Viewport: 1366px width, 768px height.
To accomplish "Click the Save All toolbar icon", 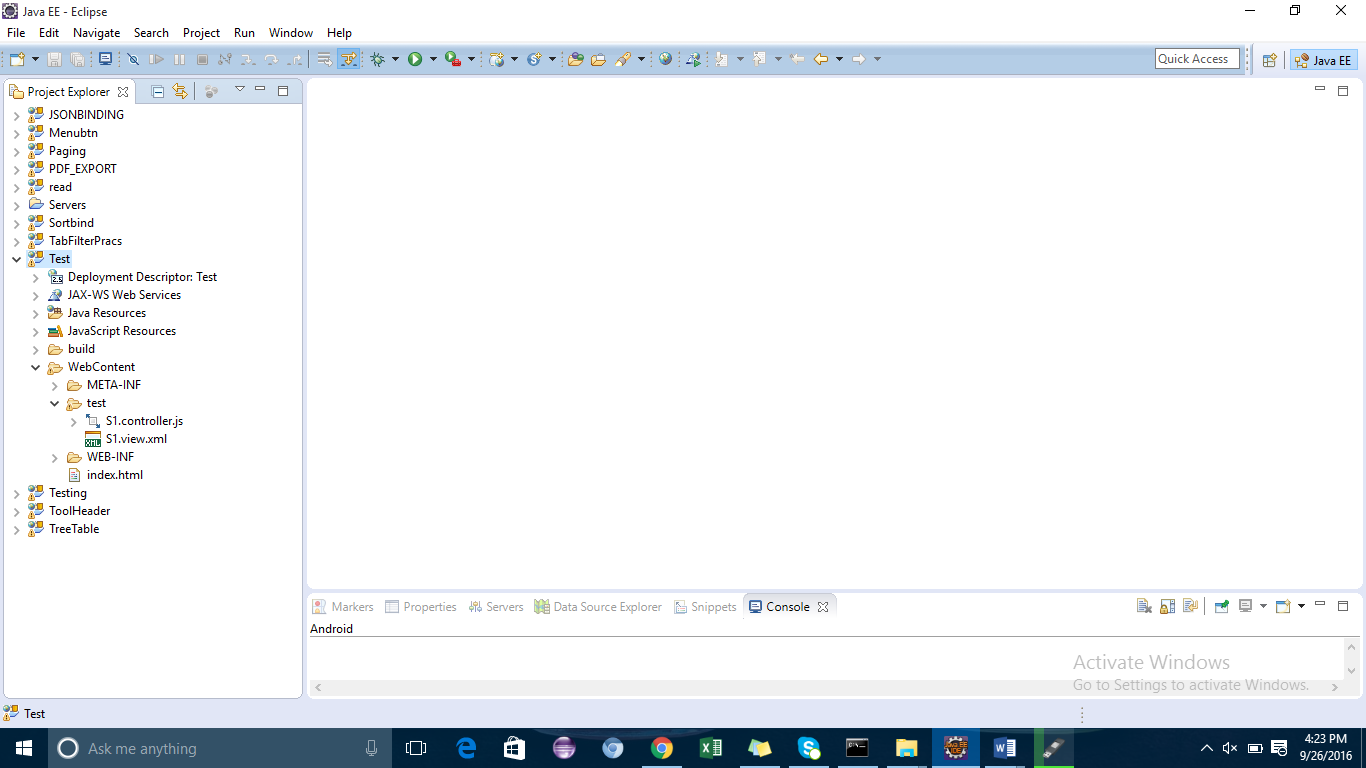I will [76, 59].
